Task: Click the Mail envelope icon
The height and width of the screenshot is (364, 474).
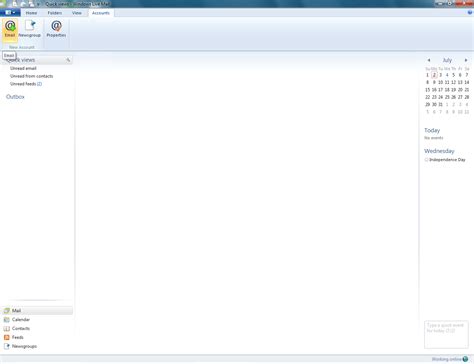Action: (x=6, y=311)
